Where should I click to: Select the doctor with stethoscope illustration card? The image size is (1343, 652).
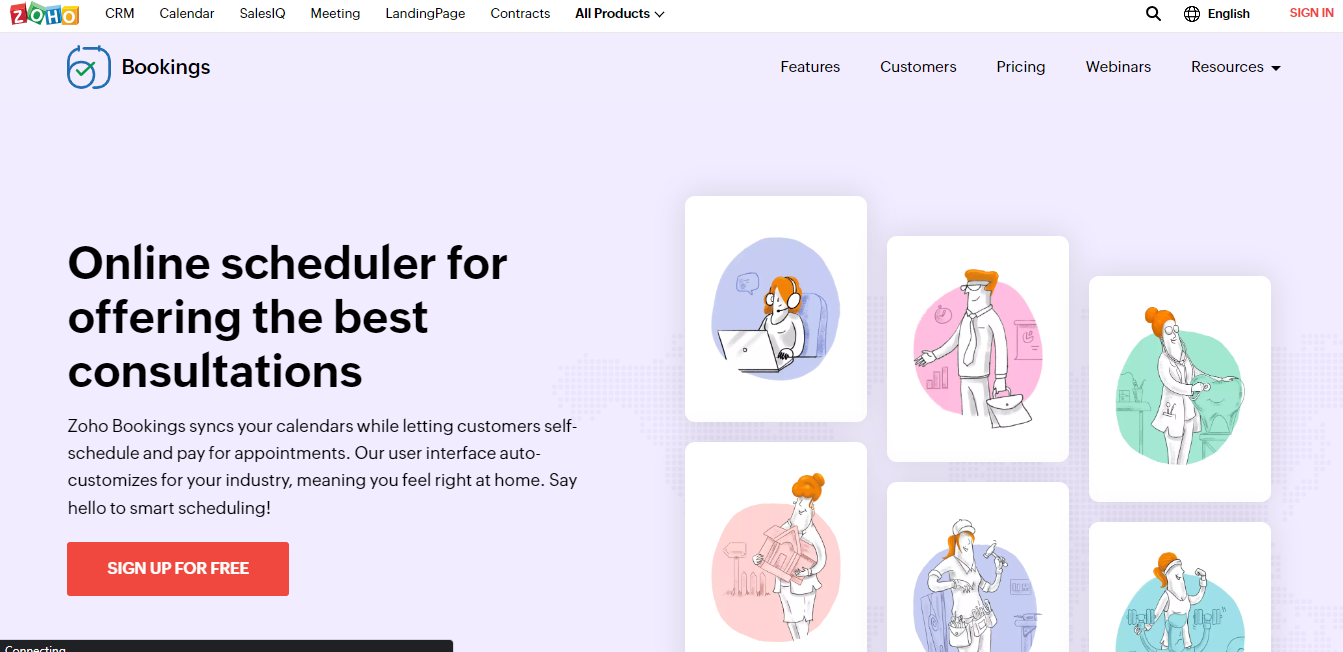1180,388
